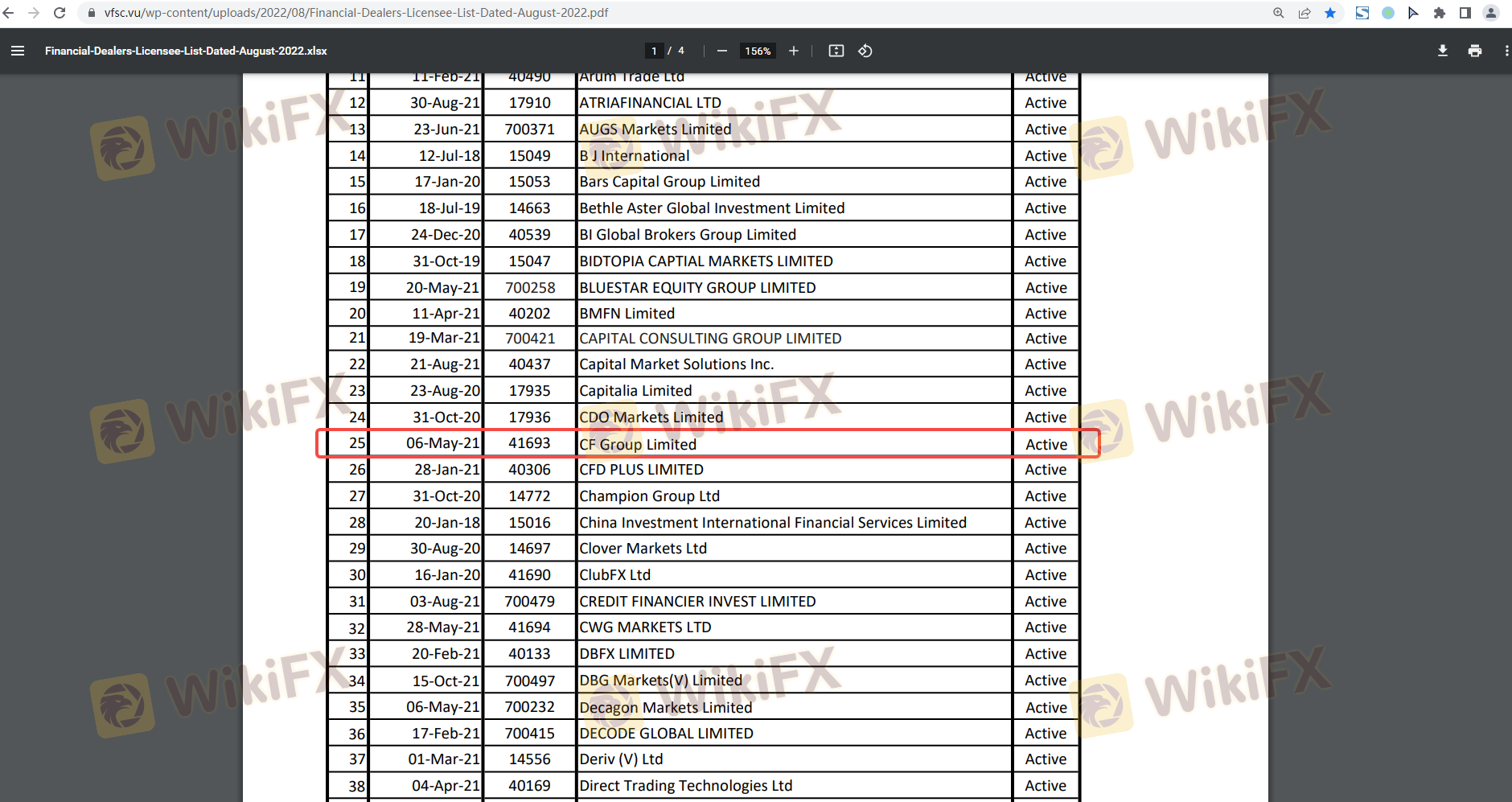Screen dimensions: 1512x802
Task: Open the PDF viewer more actions menu
Action: 1506,51
